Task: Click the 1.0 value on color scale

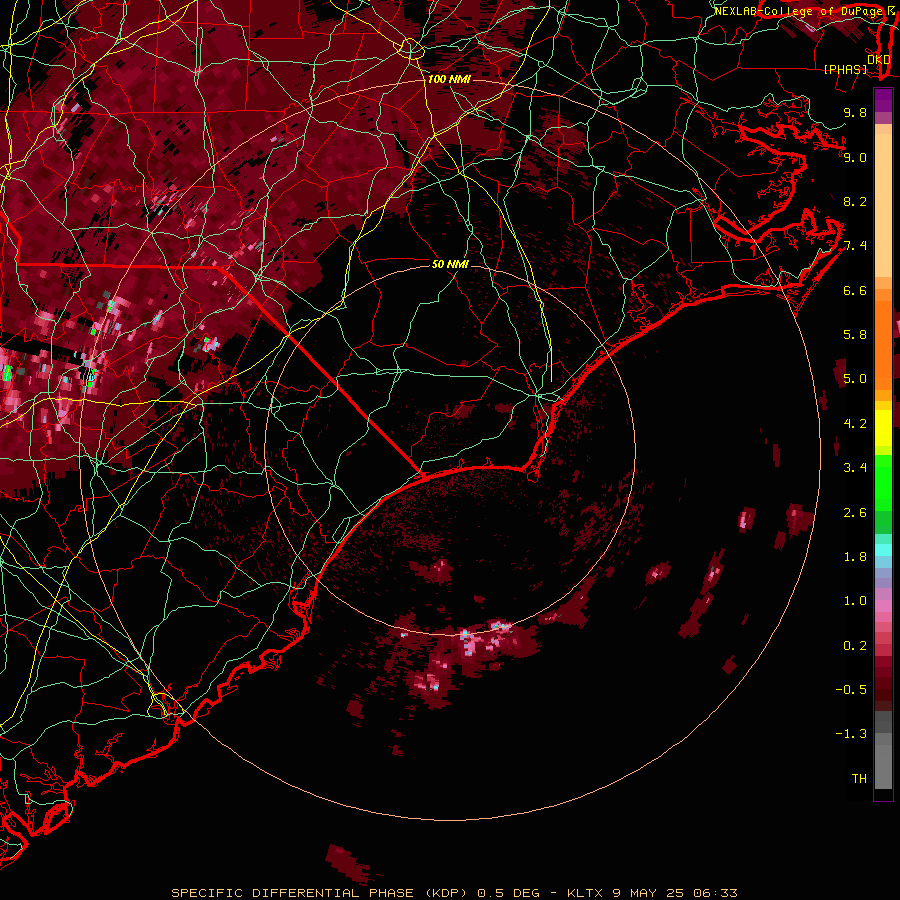Action: (x=855, y=602)
